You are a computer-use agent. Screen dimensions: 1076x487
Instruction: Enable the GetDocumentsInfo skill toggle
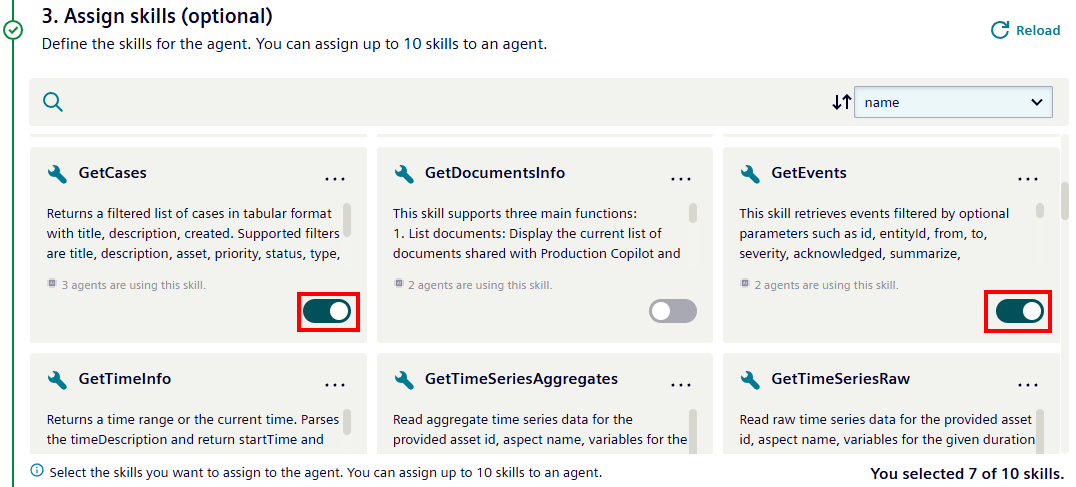673,311
